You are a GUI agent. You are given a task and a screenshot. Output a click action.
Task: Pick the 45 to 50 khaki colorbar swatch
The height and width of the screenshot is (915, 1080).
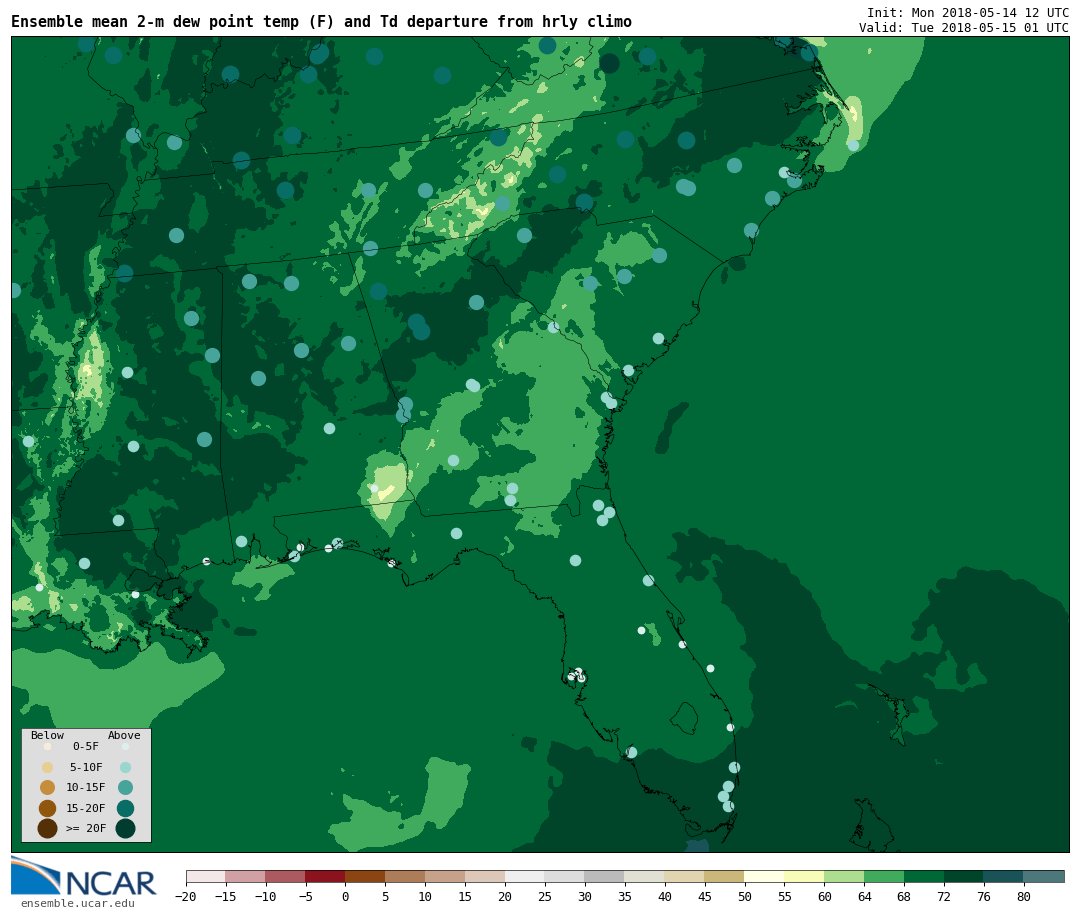tap(725, 876)
